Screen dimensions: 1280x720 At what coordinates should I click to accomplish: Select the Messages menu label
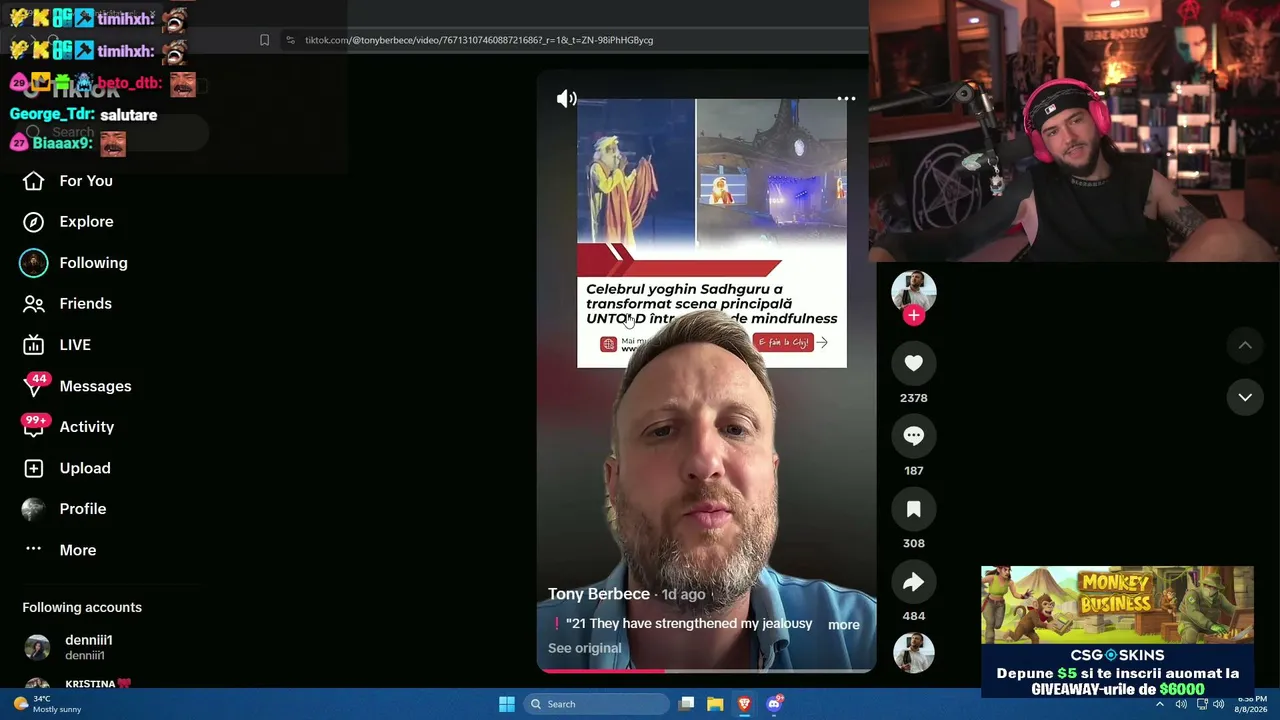coord(95,386)
